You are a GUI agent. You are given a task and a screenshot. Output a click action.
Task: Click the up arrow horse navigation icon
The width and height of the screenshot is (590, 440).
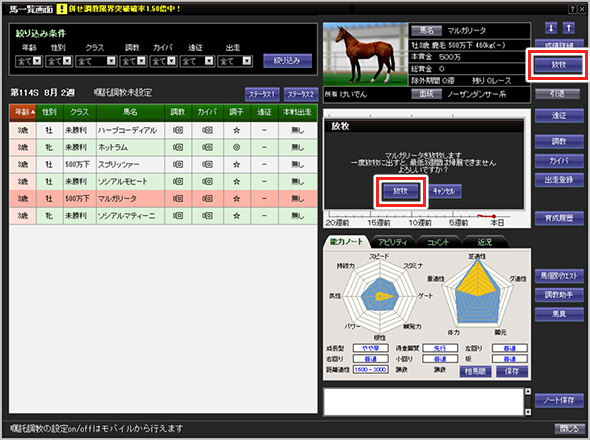pos(569,28)
